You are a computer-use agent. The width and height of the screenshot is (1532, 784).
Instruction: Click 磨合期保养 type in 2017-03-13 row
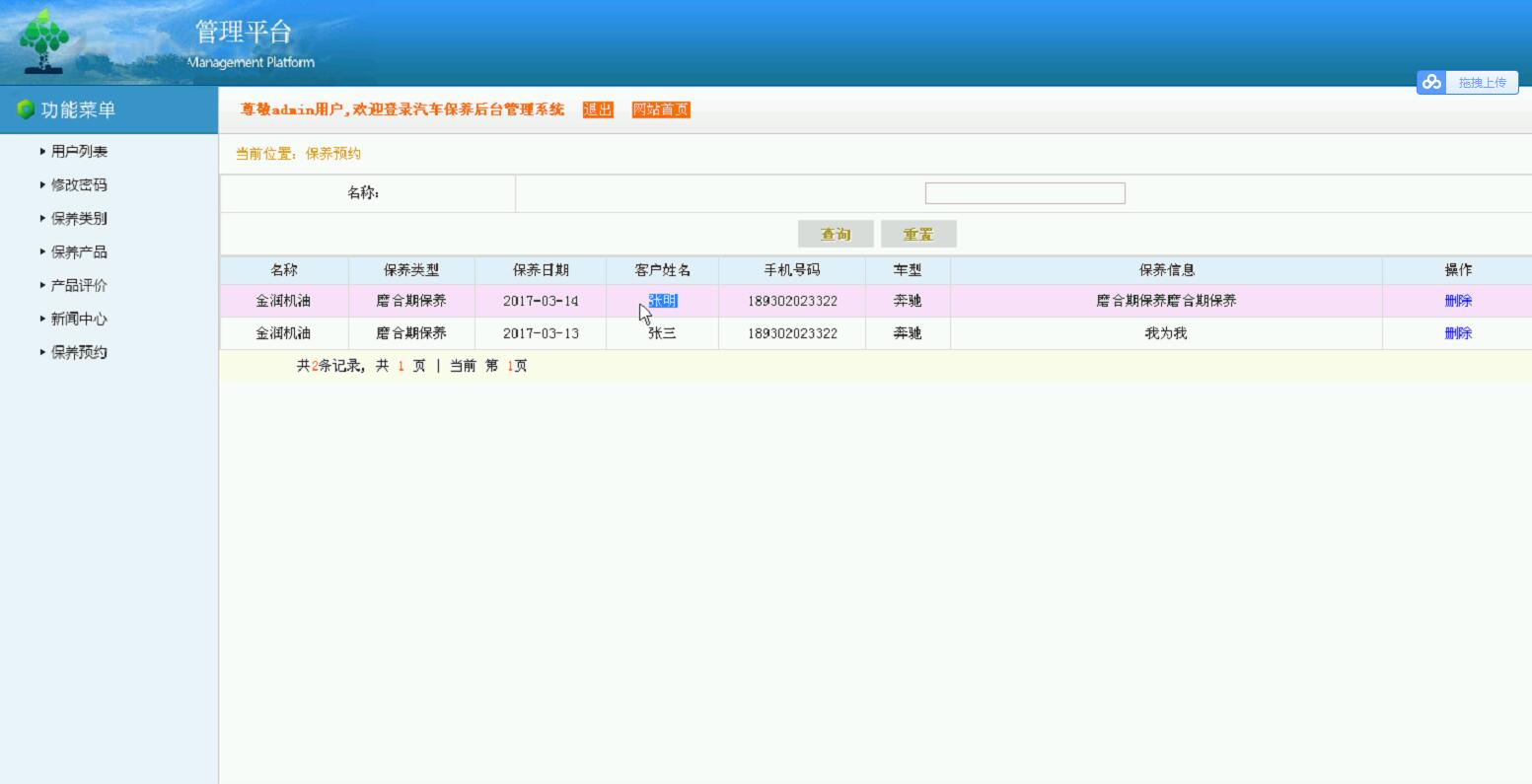(x=411, y=333)
